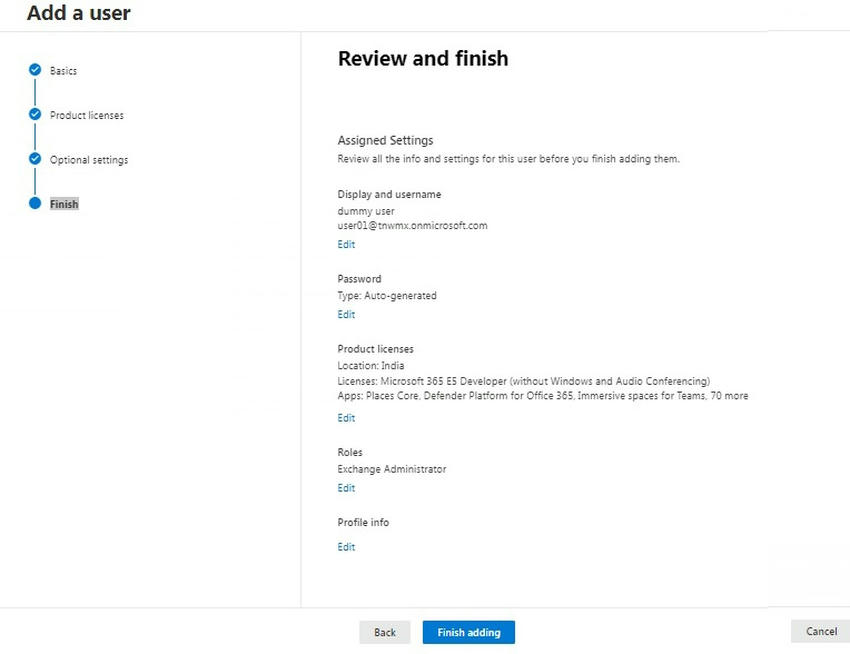Click the Finish step blue dot indicator
Screen dimensions: 850x654
point(37,203)
